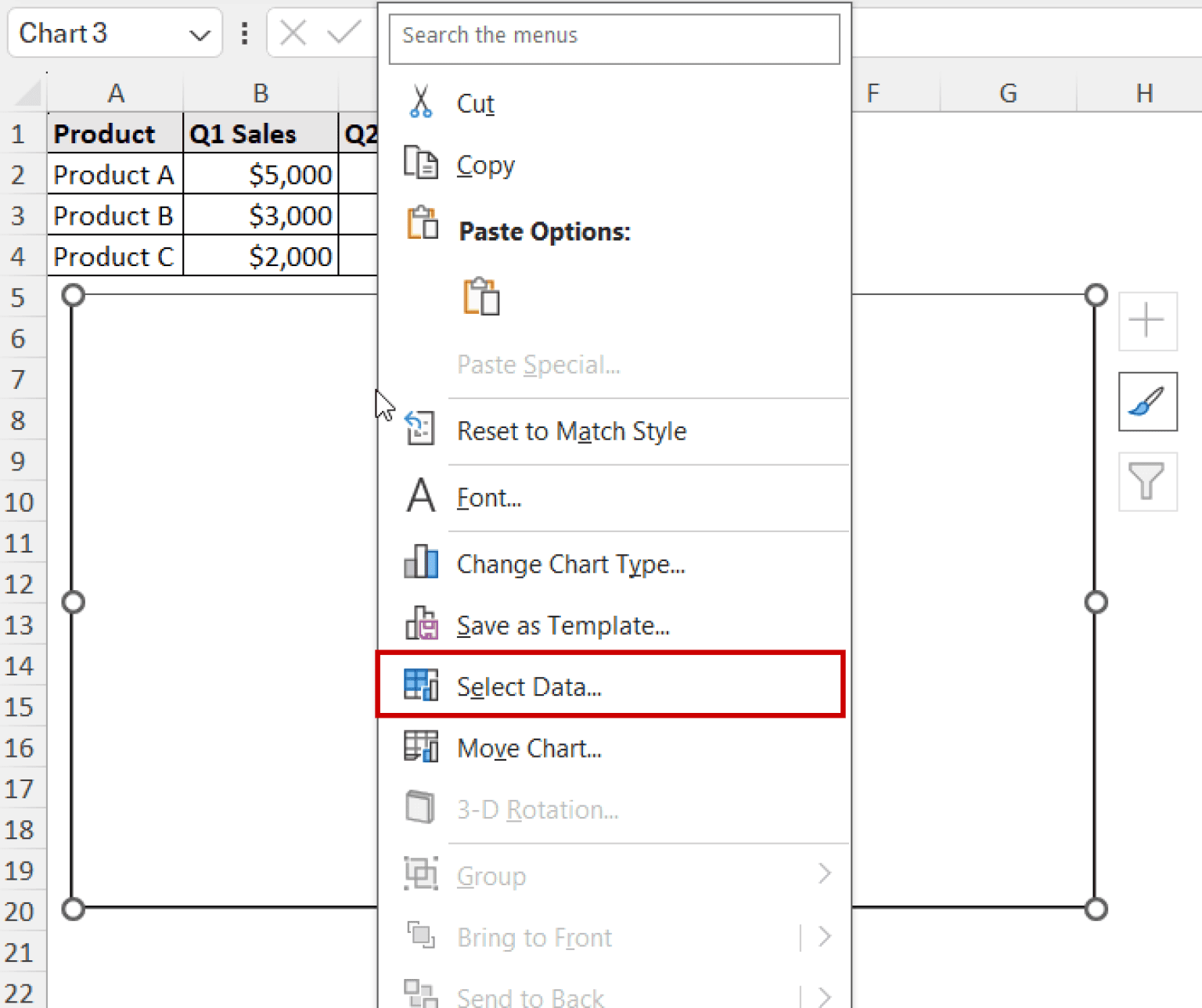Open the Font dialog
Image resolution: width=1202 pixels, height=1008 pixels.
(x=488, y=498)
